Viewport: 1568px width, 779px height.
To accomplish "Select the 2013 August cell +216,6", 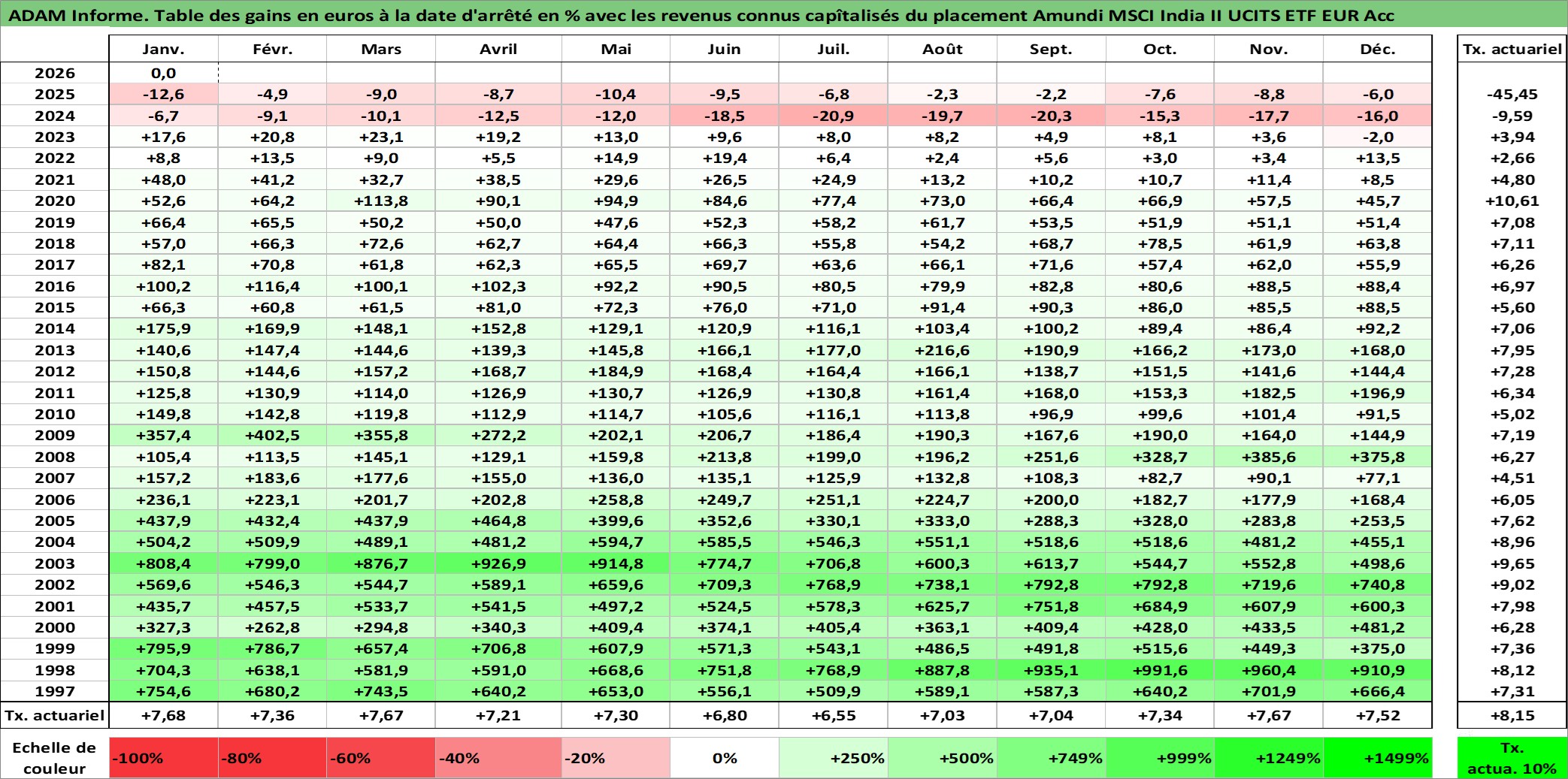I will [x=943, y=350].
